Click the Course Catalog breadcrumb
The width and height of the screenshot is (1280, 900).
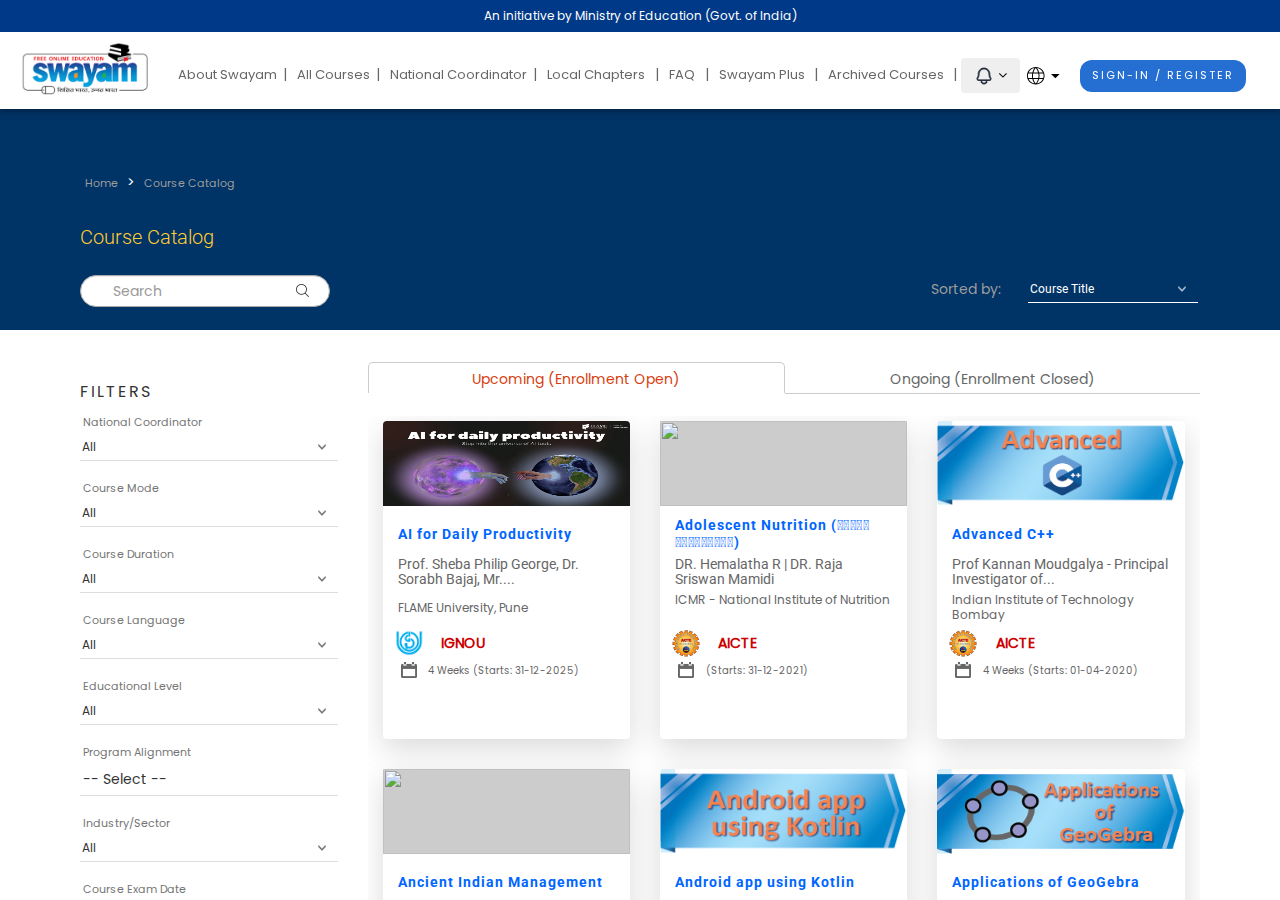coord(189,183)
